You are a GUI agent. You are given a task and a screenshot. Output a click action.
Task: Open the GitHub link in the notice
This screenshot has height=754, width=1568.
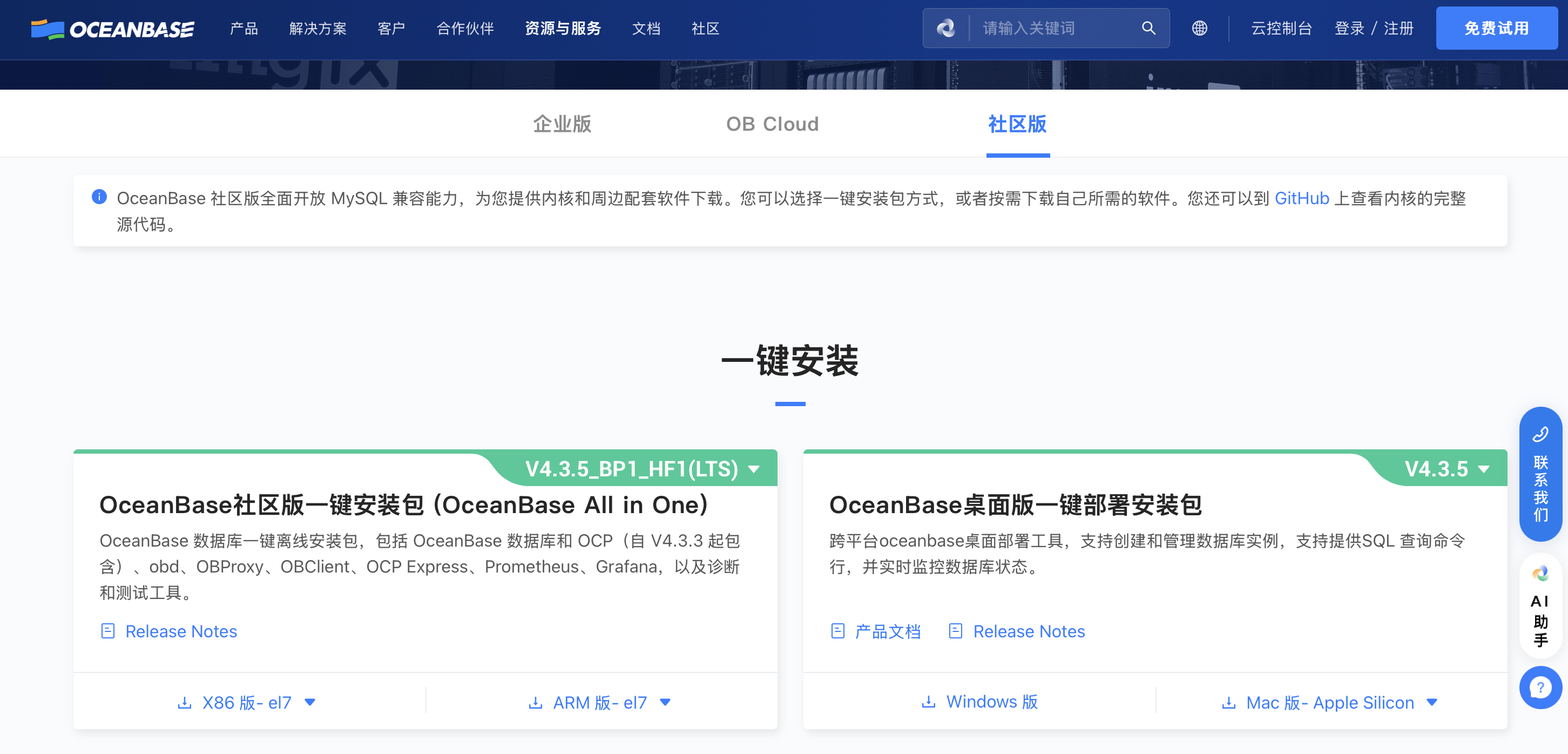click(1301, 199)
